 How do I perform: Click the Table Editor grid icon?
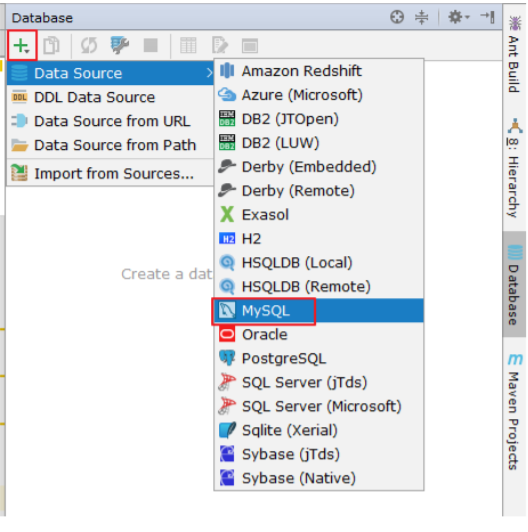click(x=188, y=45)
